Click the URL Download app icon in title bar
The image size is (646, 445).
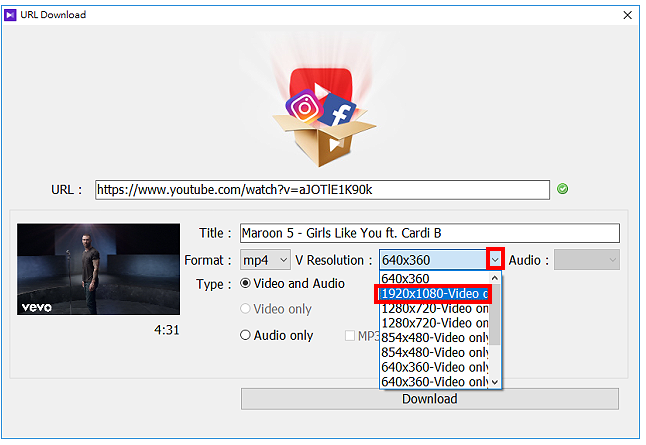pyautogui.click(x=10, y=15)
